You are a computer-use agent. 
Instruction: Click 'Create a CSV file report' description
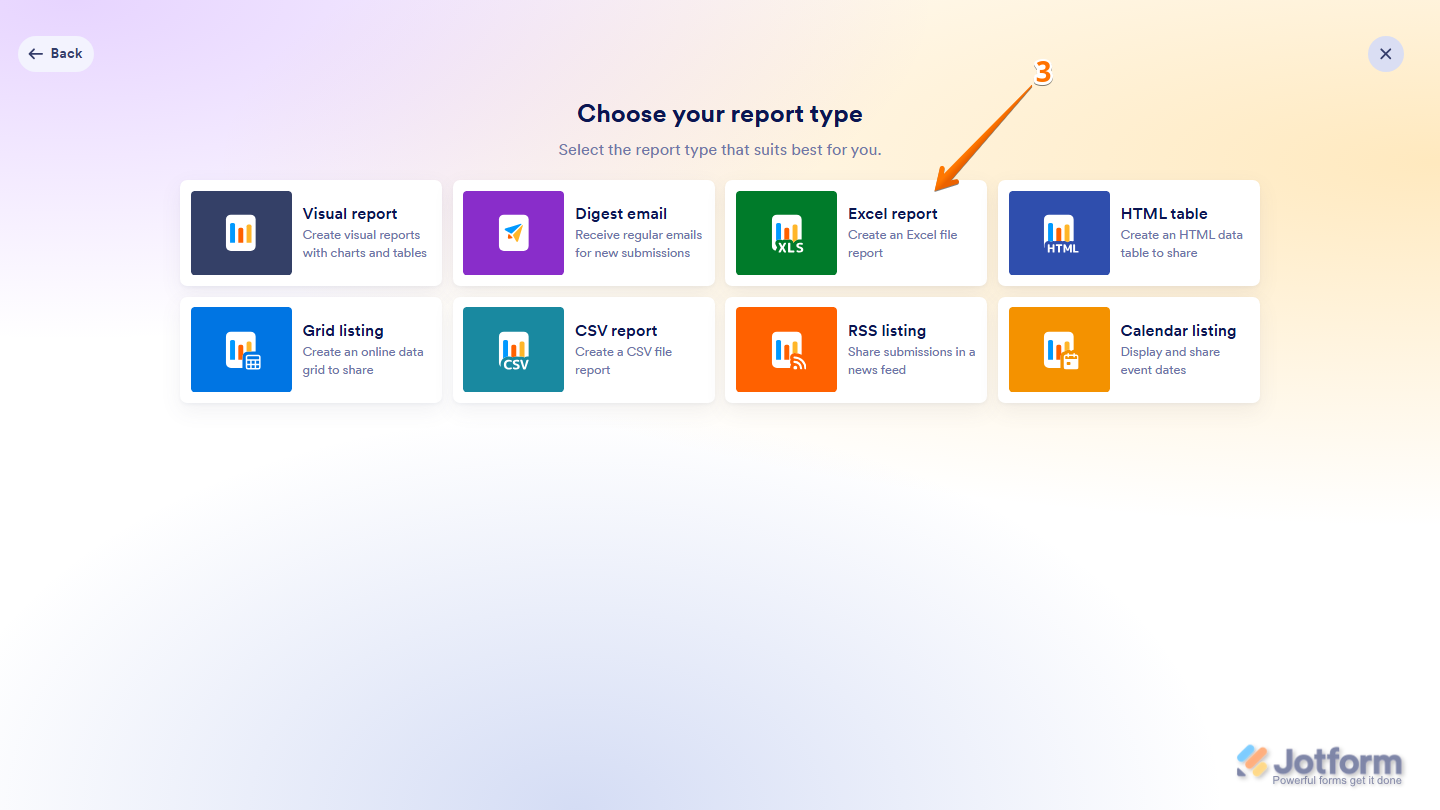coord(624,361)
